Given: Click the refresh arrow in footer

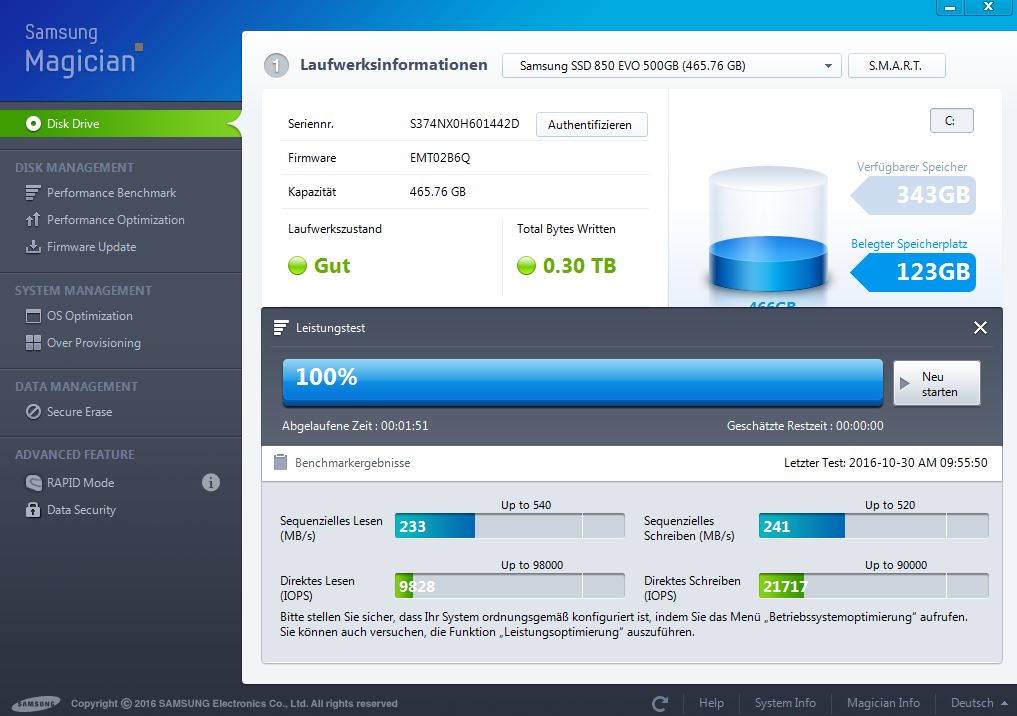Looking at the screenshot, I should pos(660,704).
